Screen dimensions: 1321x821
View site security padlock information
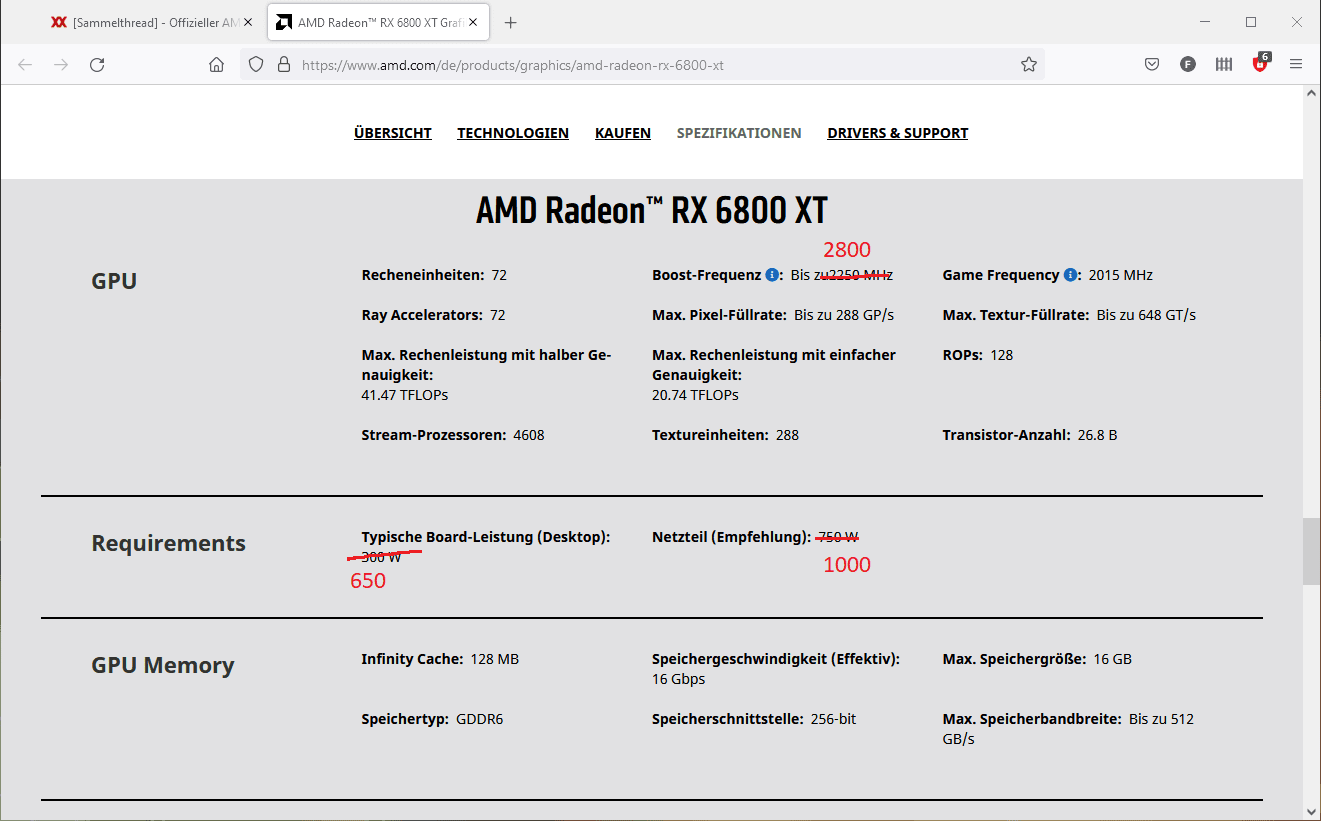tap(284, 64)
